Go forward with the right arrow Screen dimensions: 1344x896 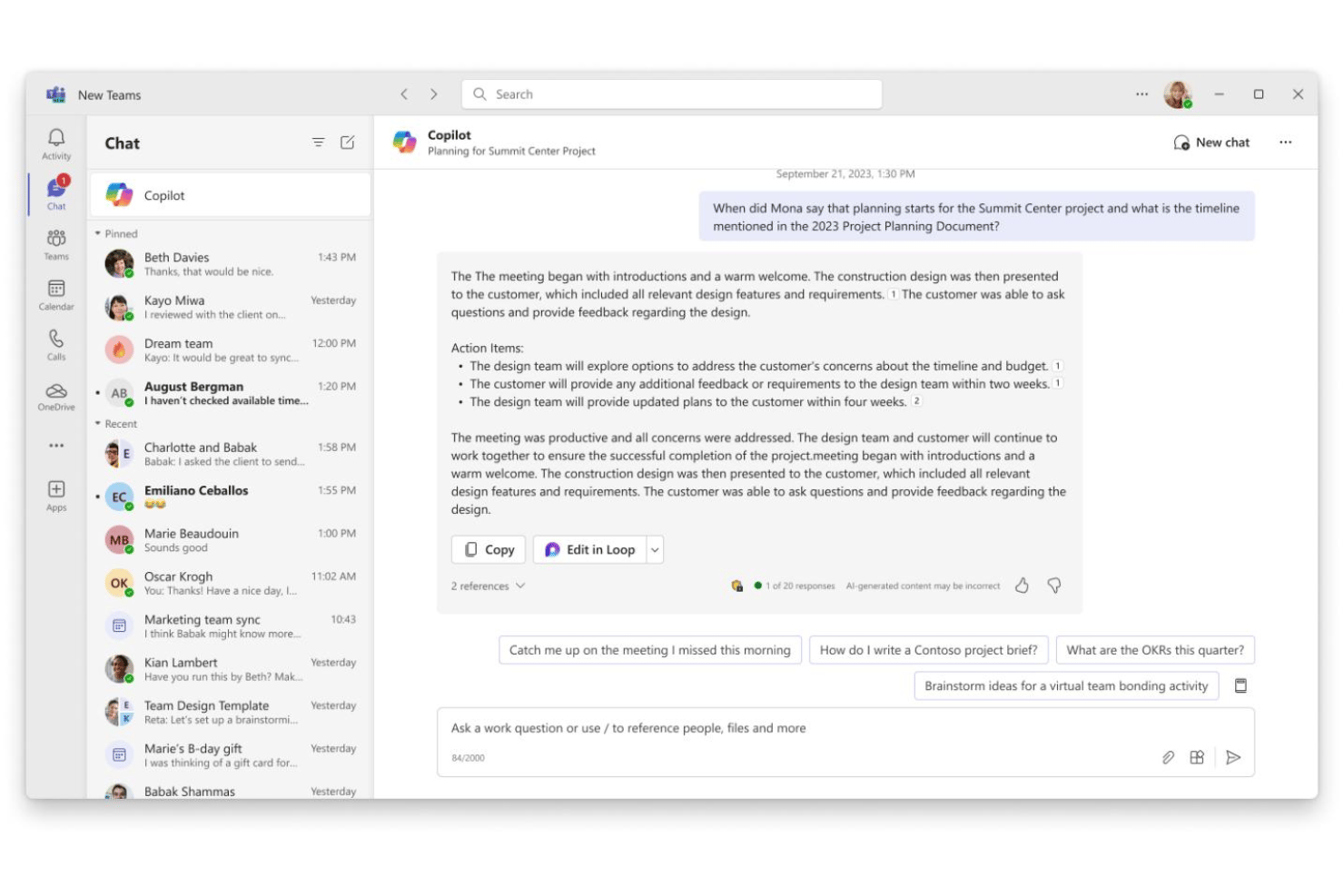pyautogui.click(x=433, y=94)
